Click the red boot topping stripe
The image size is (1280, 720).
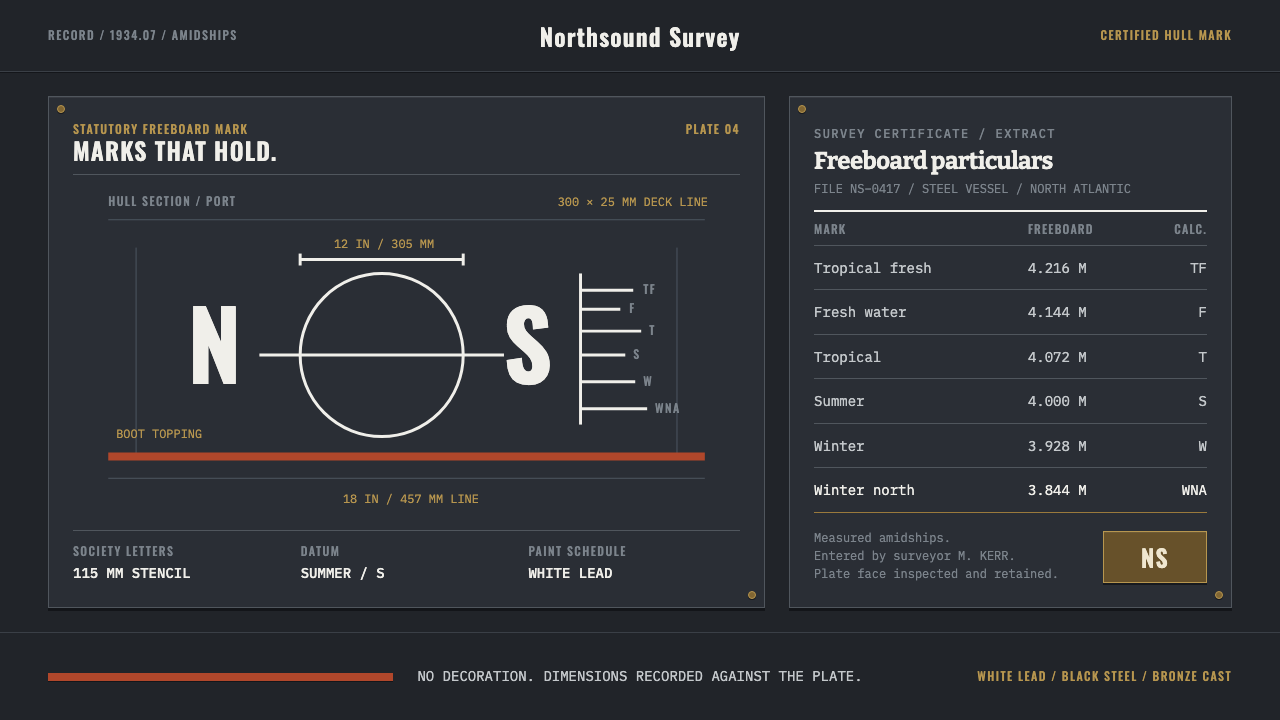coord(406,456)
